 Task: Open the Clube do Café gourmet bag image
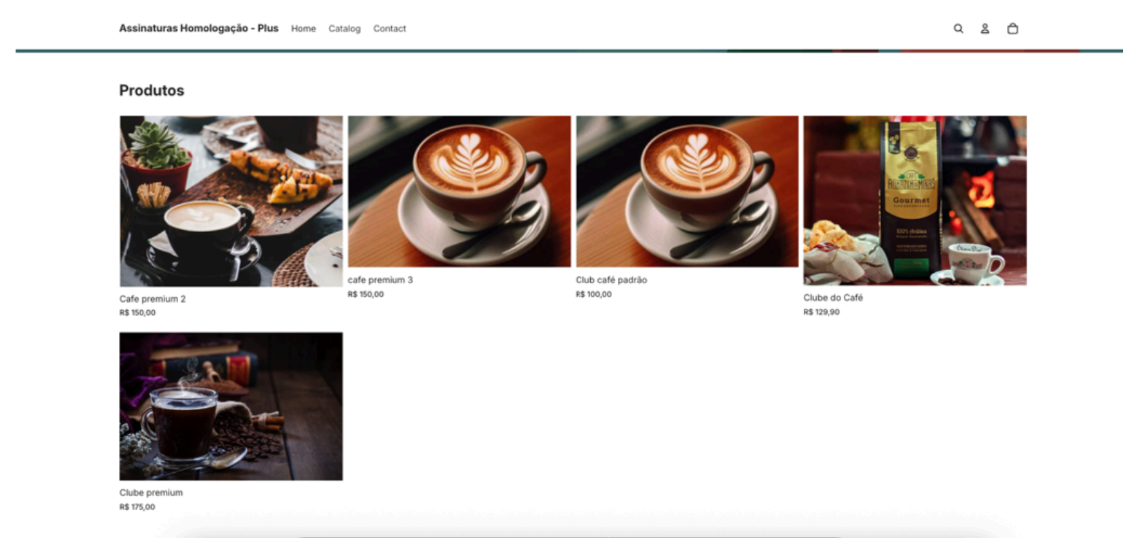click(x=914, y=200)
